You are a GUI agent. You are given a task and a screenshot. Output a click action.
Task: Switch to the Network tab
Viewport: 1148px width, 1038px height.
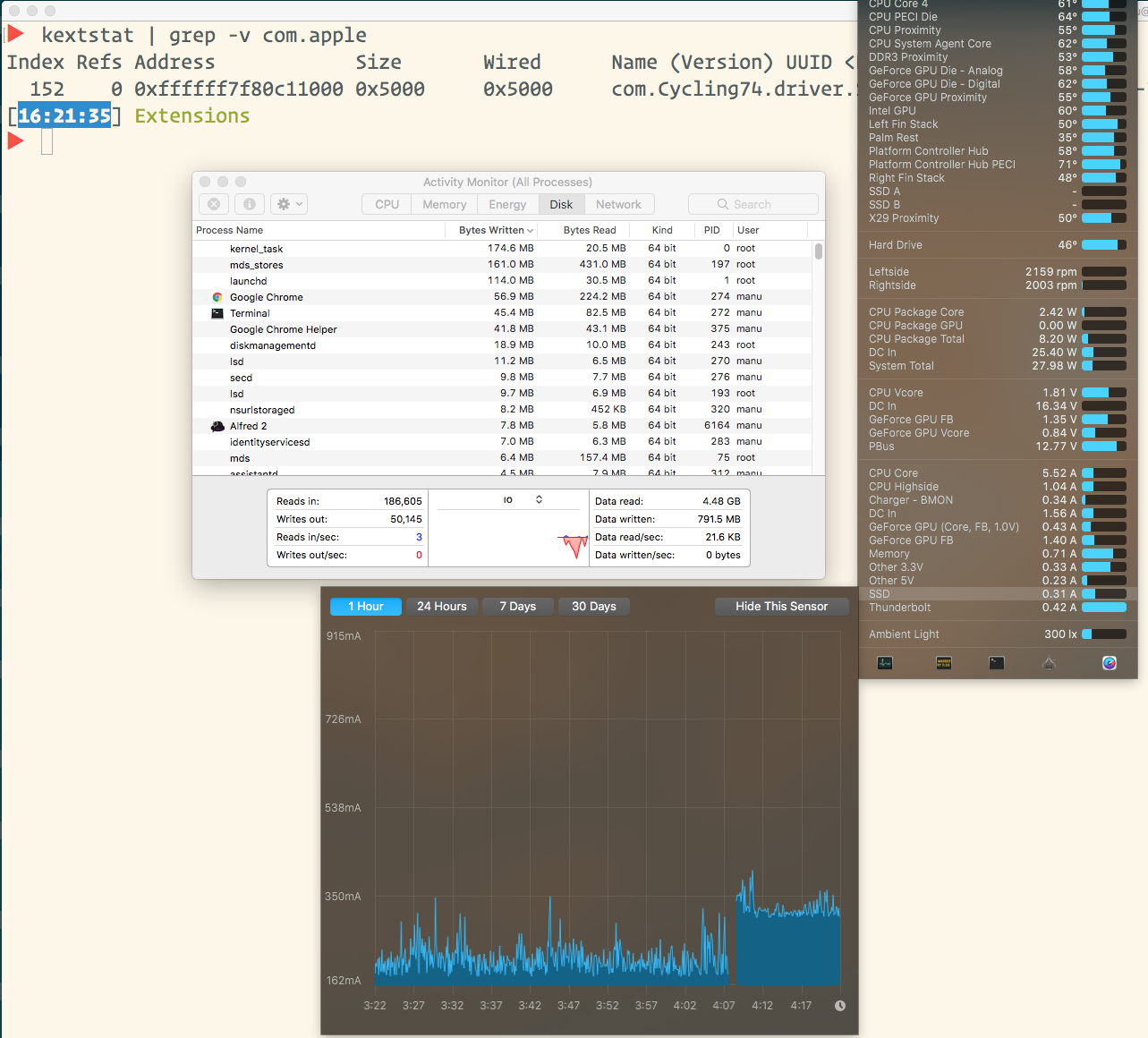pos(618,204)
